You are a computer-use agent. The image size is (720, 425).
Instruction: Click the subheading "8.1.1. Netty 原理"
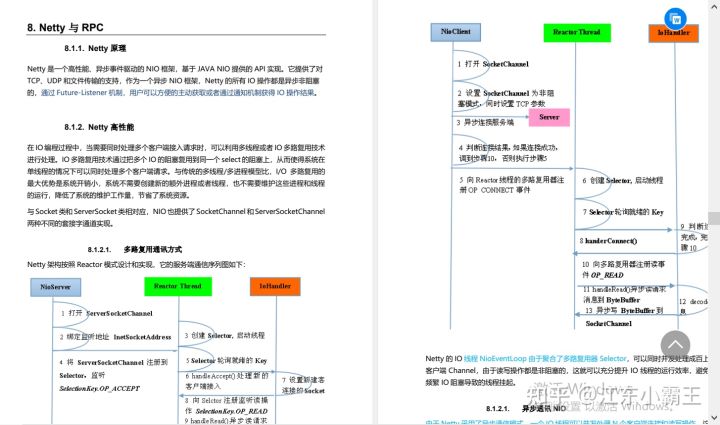tap(95, 48)
